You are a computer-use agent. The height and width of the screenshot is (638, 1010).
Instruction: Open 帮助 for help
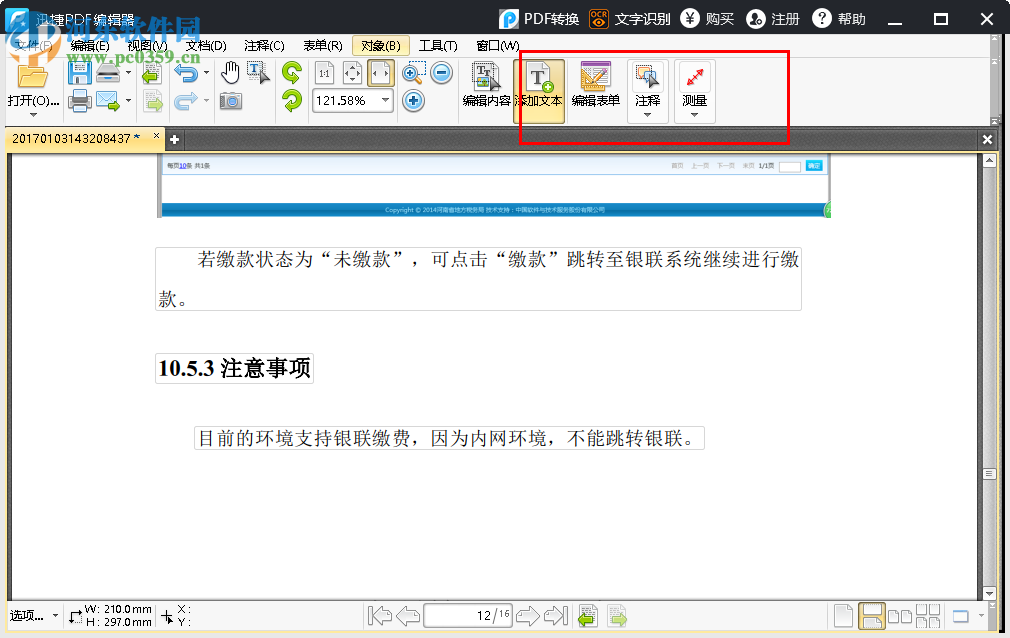[x=840, y=18]
